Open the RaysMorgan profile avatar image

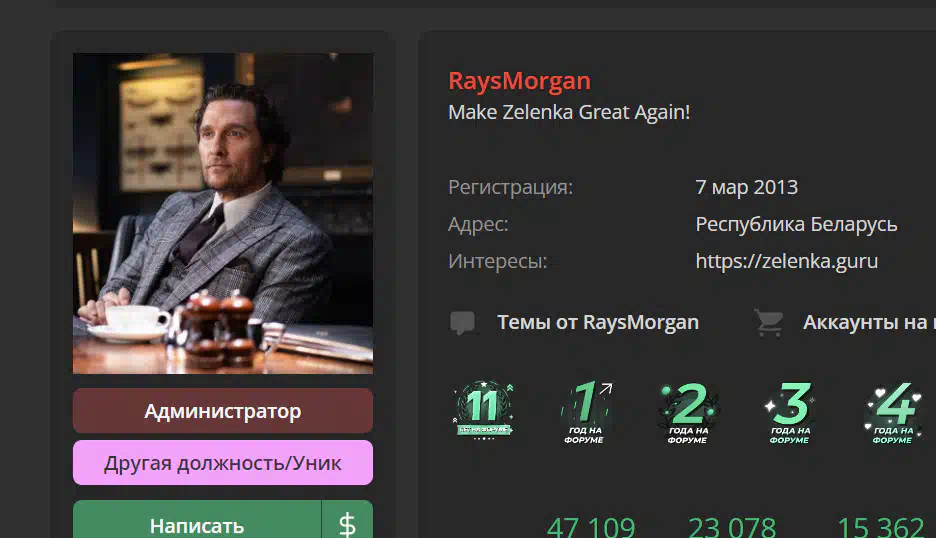(x=223, y=213)
